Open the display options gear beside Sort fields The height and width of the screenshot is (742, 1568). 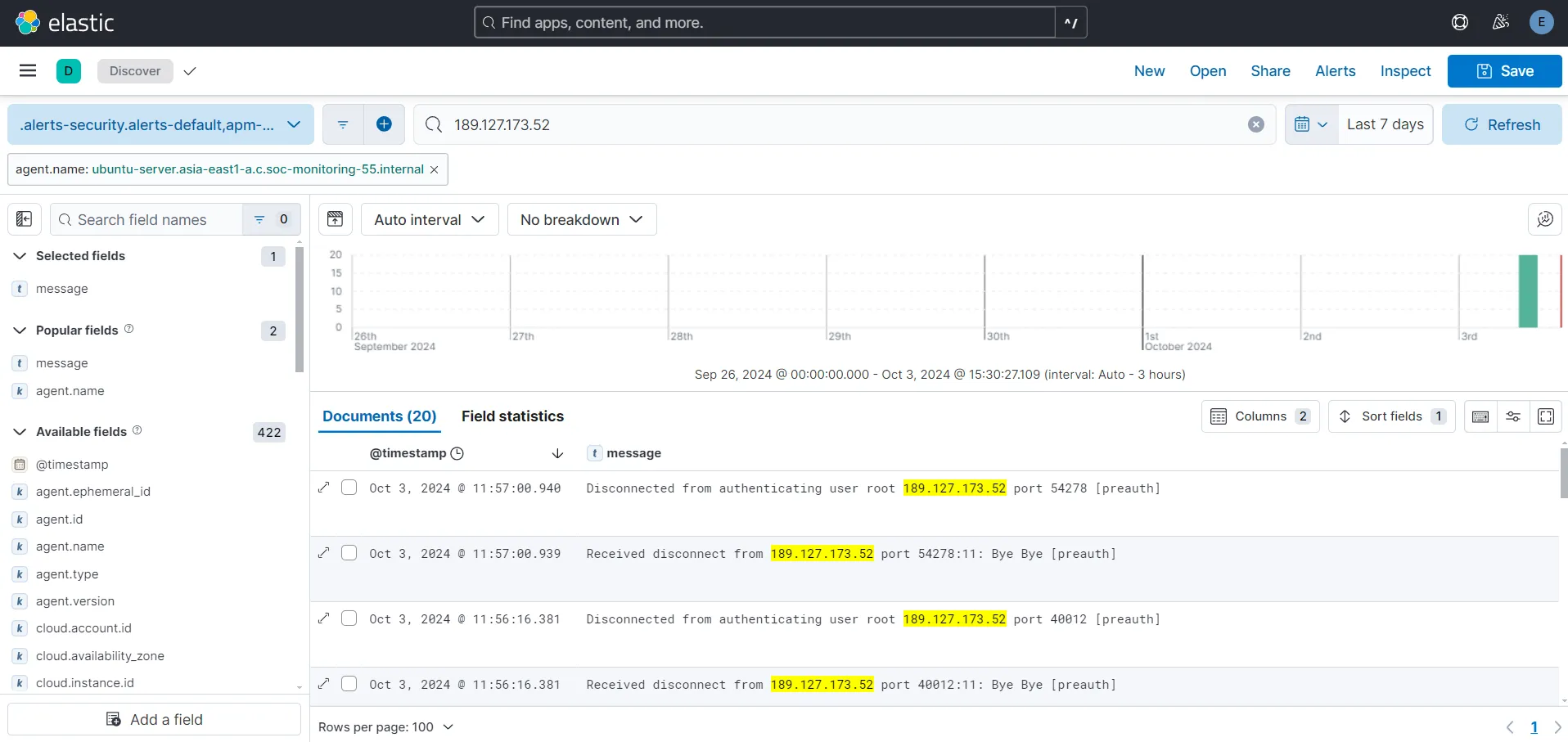pos(1512,416)
